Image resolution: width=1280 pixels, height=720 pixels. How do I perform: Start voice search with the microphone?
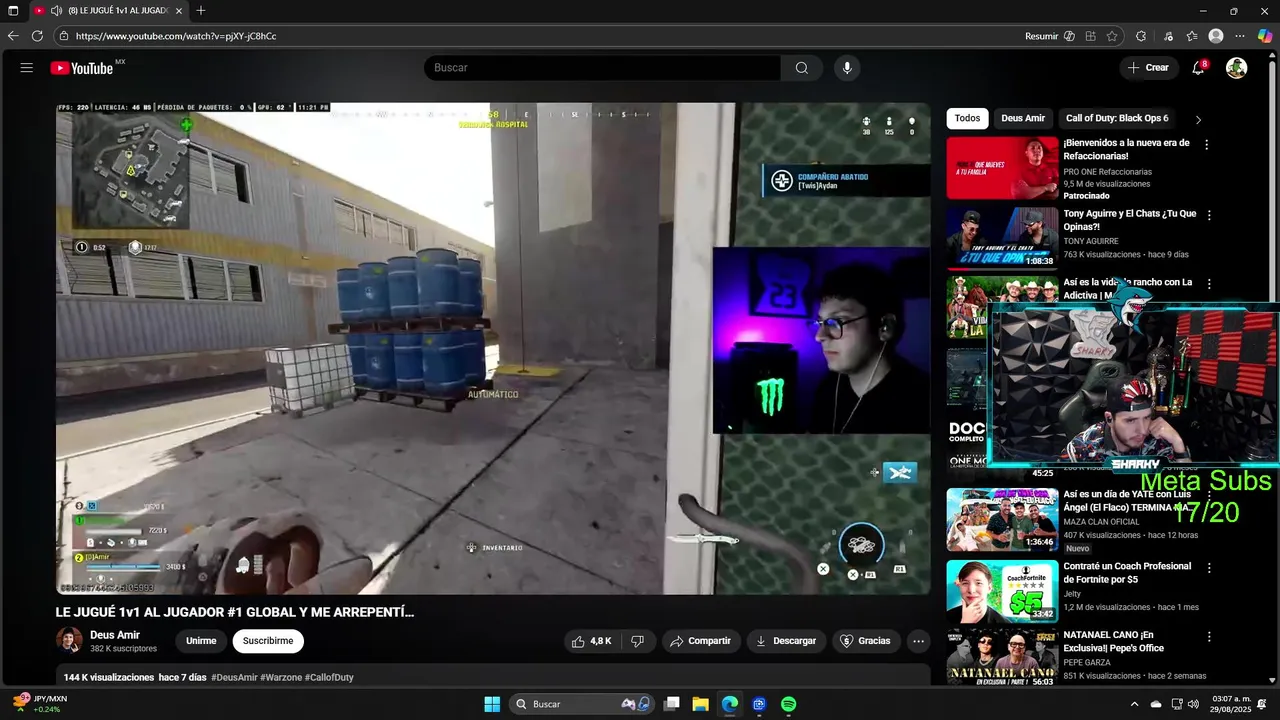(x=847, y=68)
